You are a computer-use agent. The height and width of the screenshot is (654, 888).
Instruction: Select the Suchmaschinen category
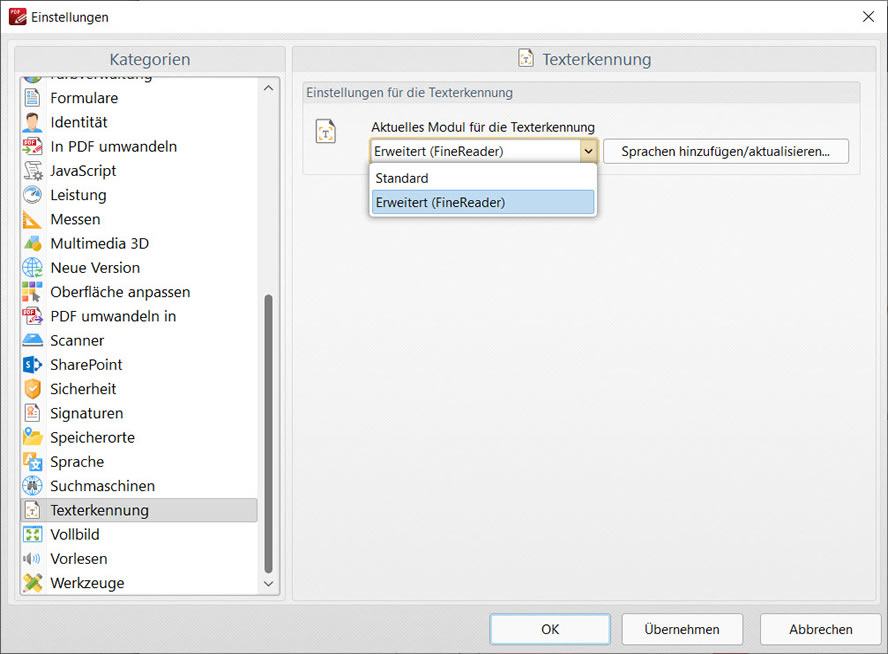point(139,486)
